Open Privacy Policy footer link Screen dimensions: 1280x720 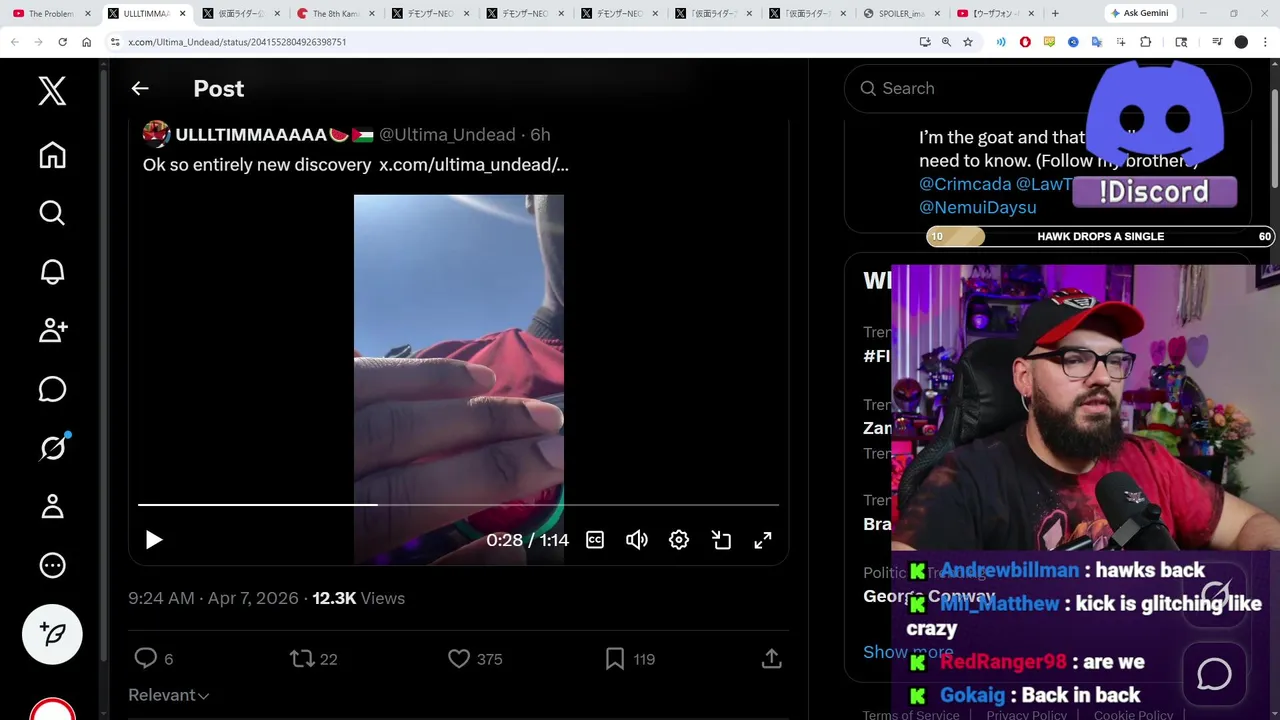point(1026,714)
